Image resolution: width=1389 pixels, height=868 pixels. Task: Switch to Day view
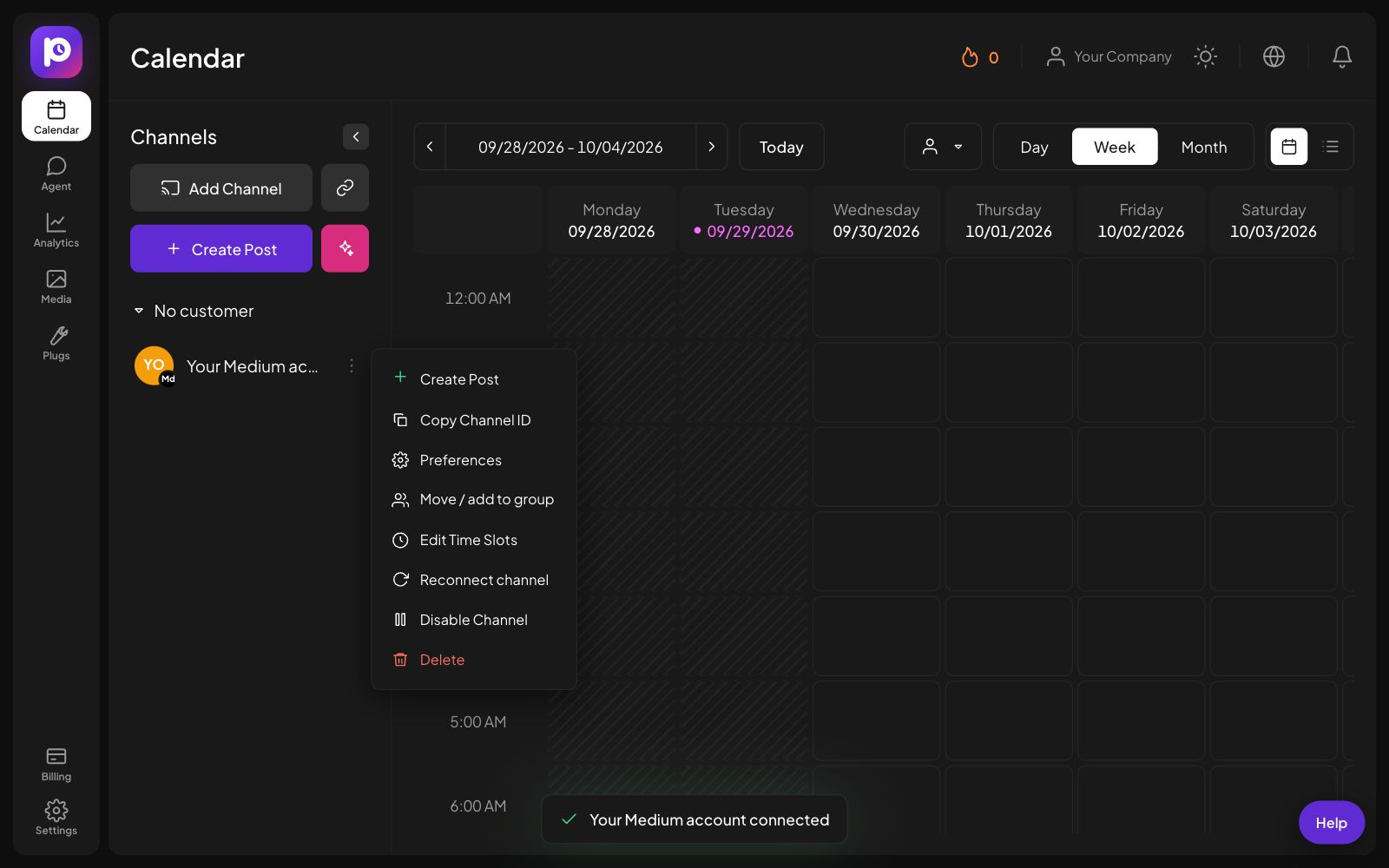tap(1034, 147)
